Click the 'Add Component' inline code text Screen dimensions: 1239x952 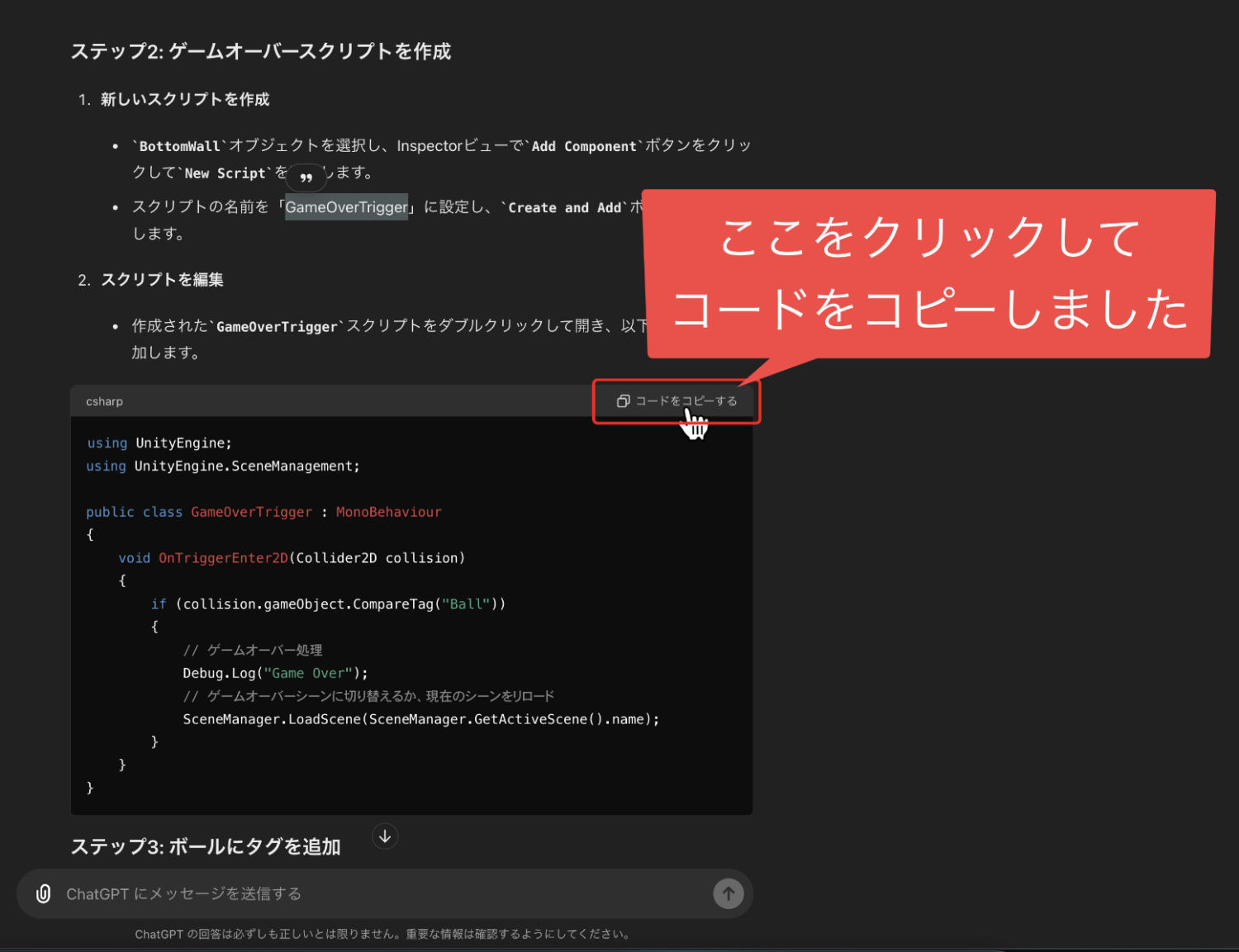point(584,146)
